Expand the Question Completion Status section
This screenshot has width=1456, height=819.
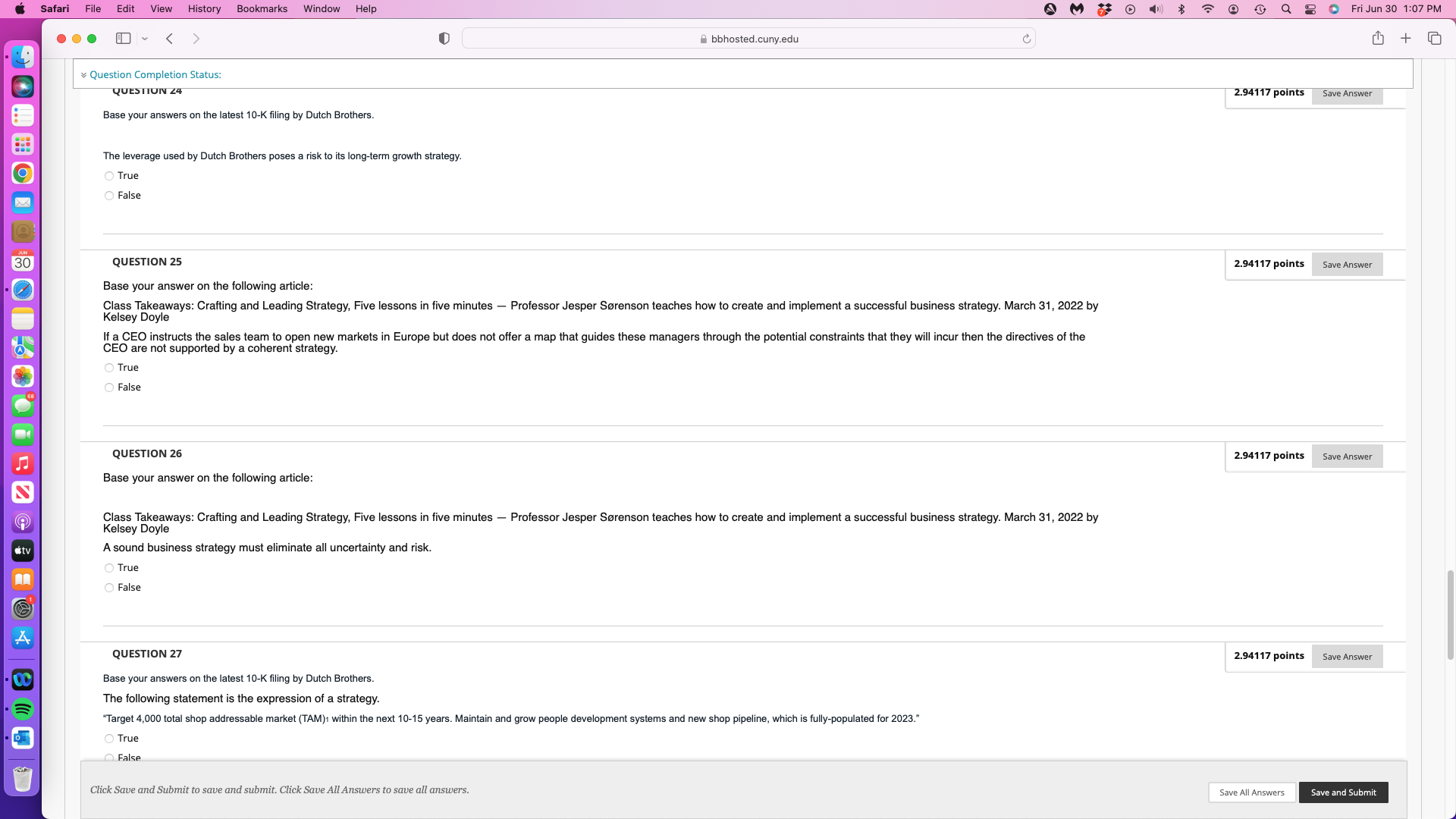coord(155,74)
